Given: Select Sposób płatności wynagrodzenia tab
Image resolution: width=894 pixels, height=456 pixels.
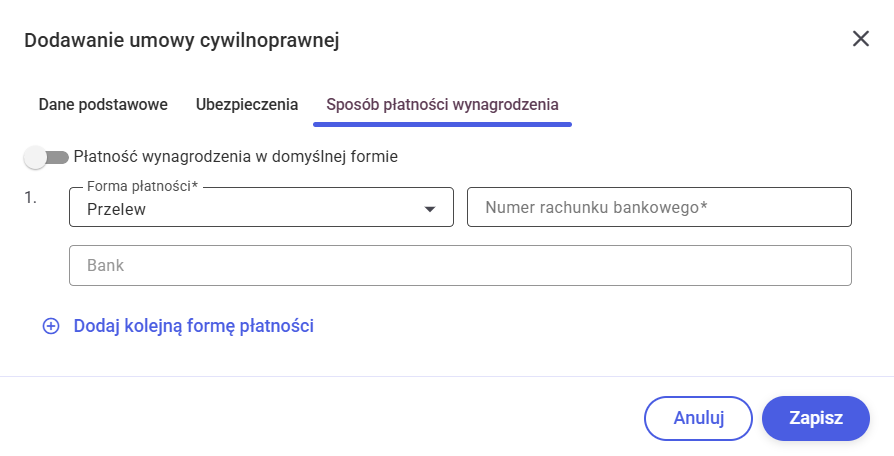Looking at the screenshot, I should pos(442,104).
